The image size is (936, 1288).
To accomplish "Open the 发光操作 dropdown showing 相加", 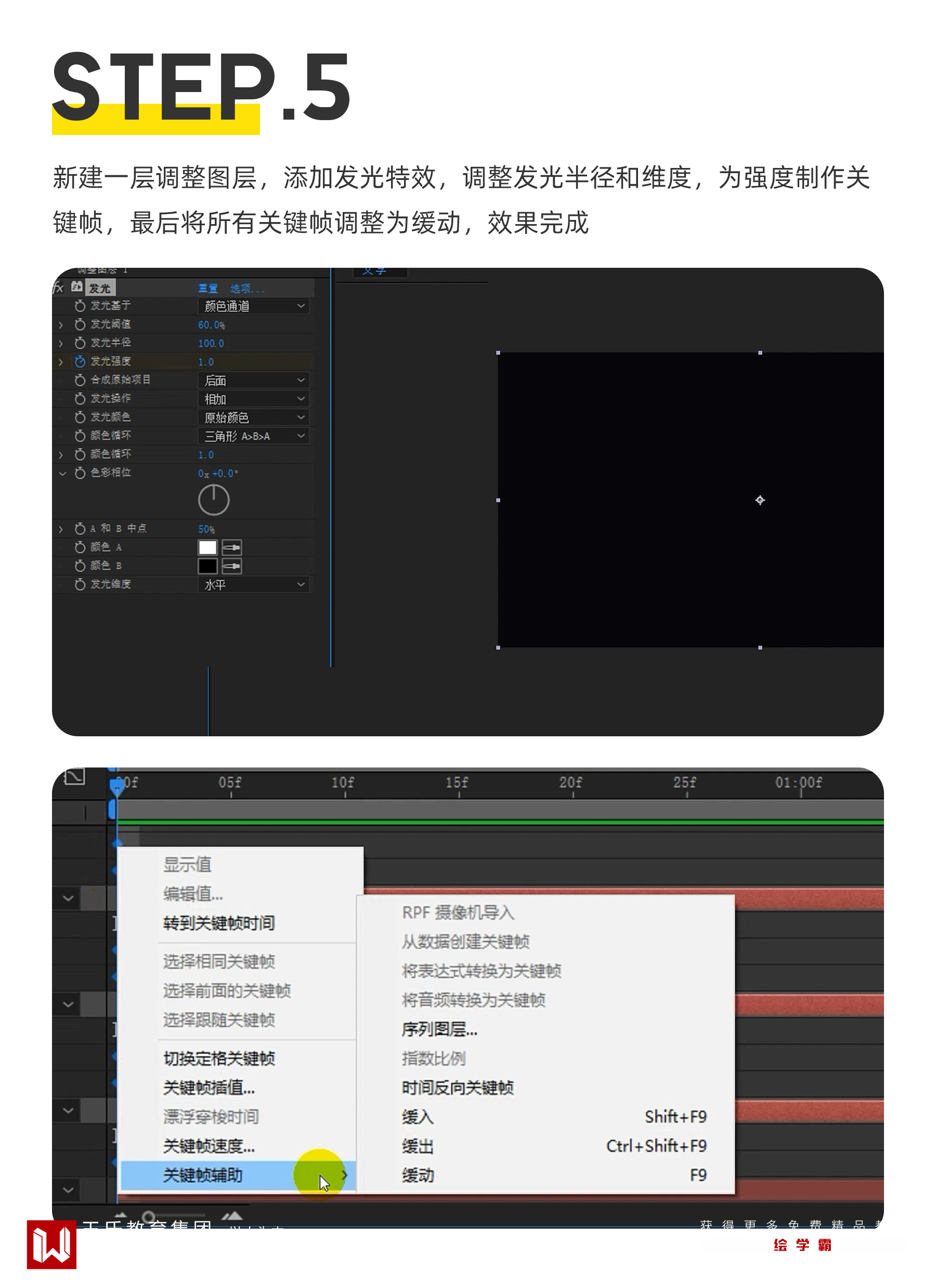I will 253,399.
